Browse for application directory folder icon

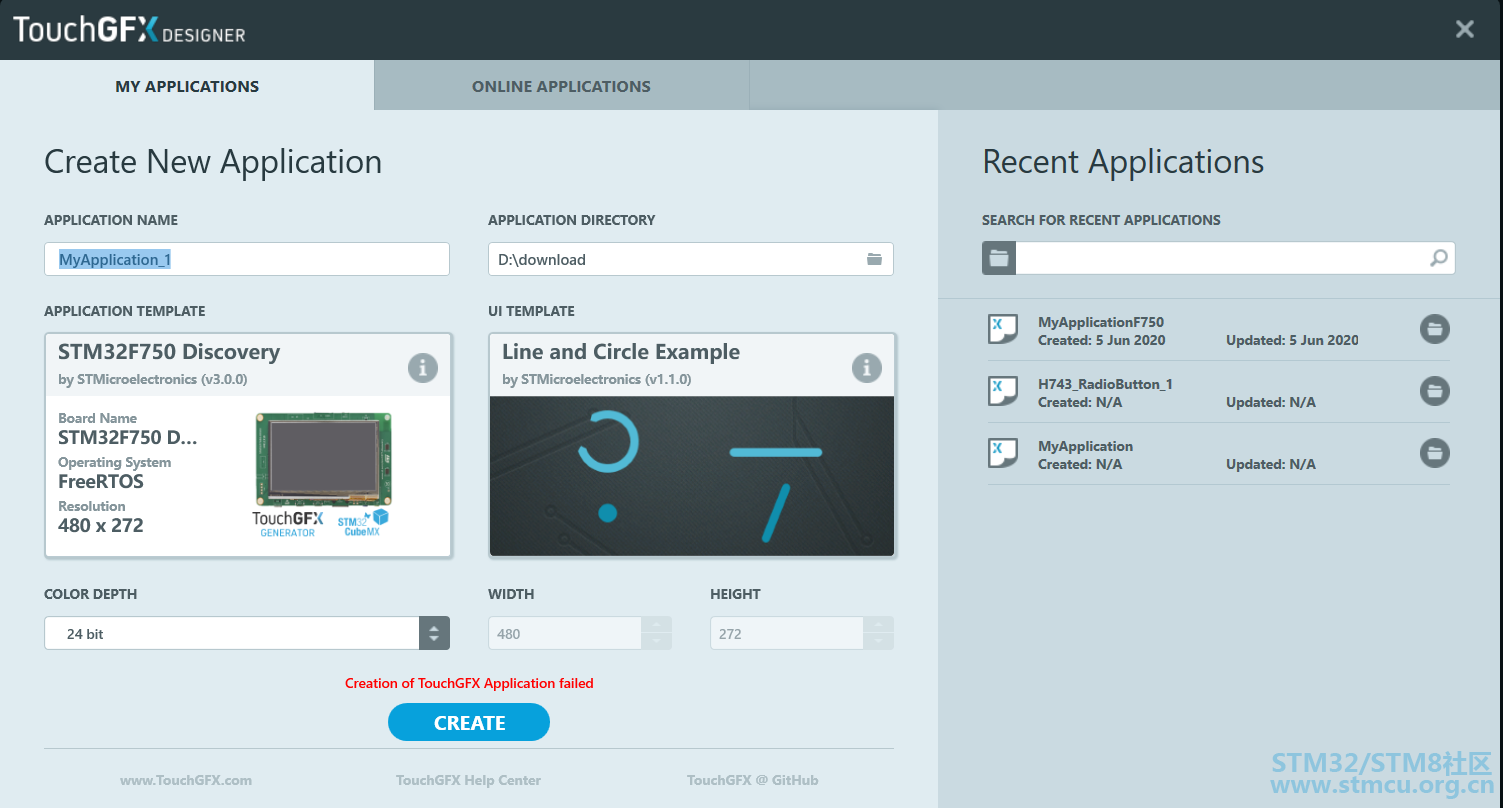pos(874,259)
